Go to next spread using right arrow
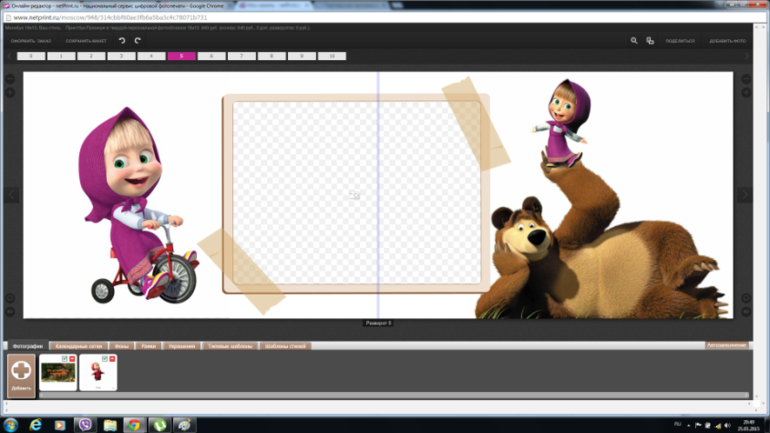 click(x=744, y=194)
